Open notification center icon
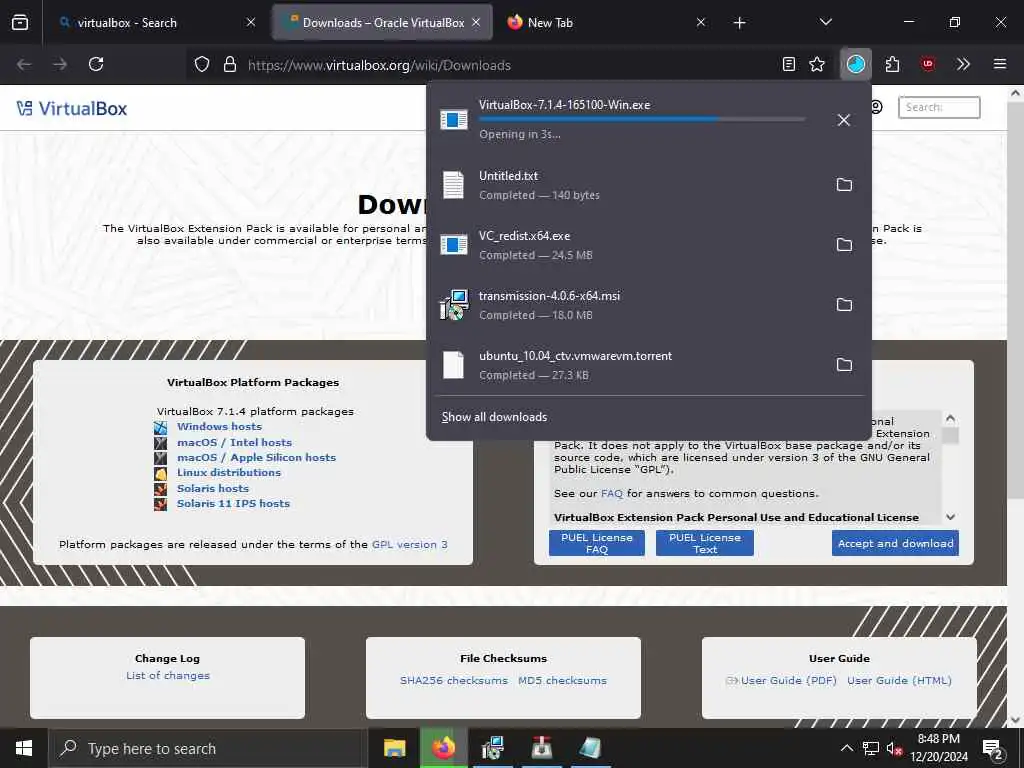 click(993, 748)
